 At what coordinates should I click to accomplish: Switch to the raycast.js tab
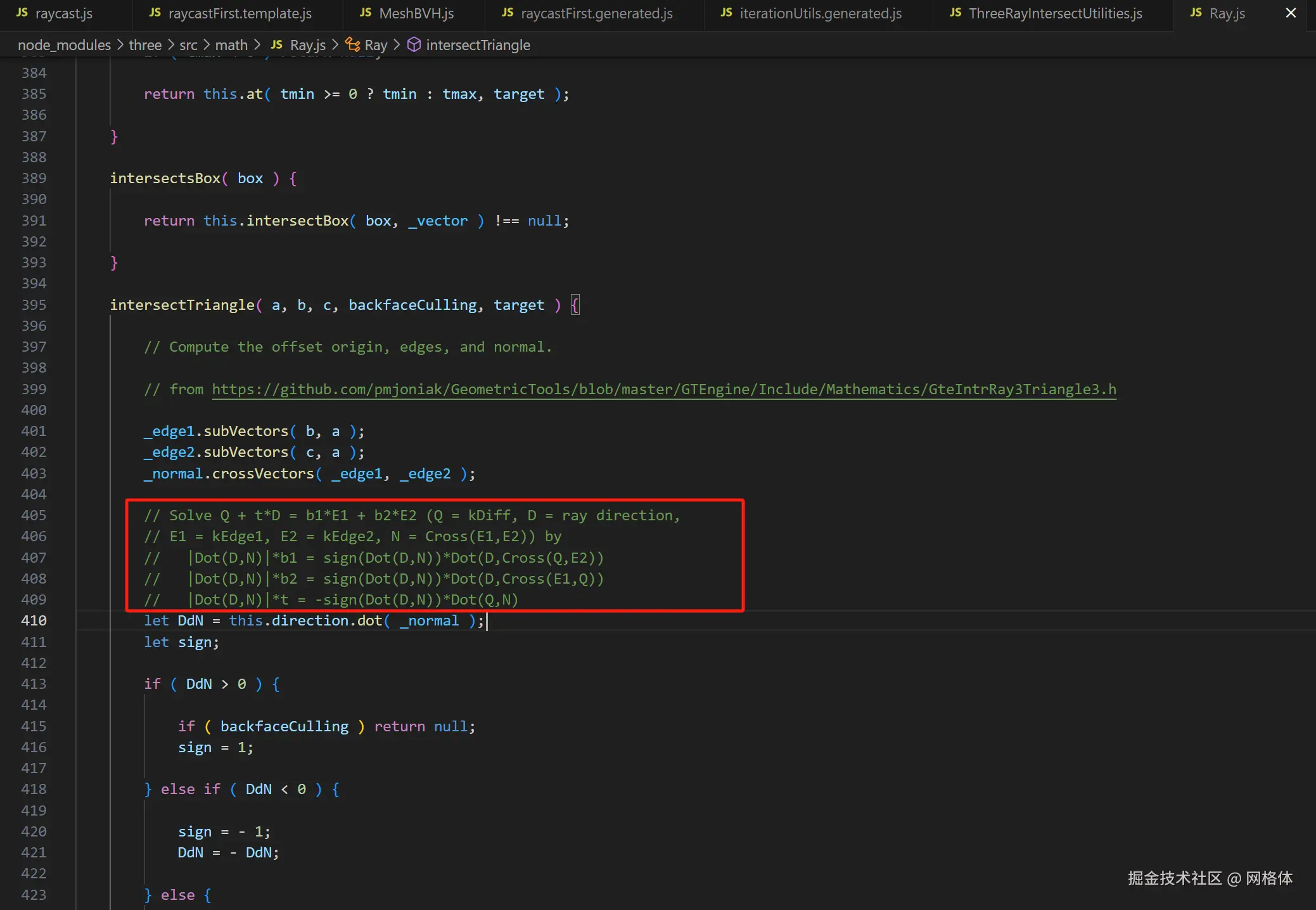click(x=63, y=13)
